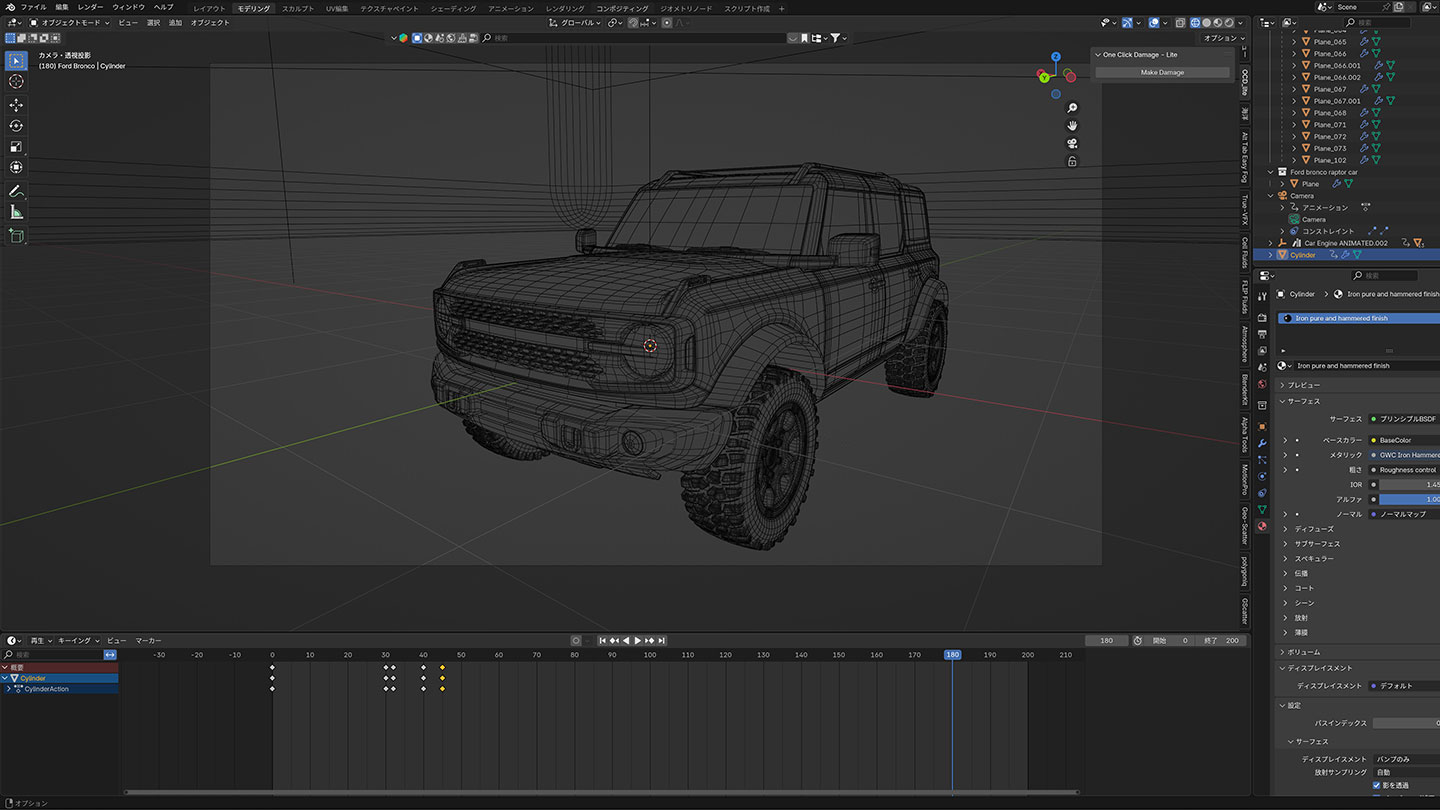Screen dimensions: 1440x810
Task: Open the レンダー menu
Action: click(90, 7)
